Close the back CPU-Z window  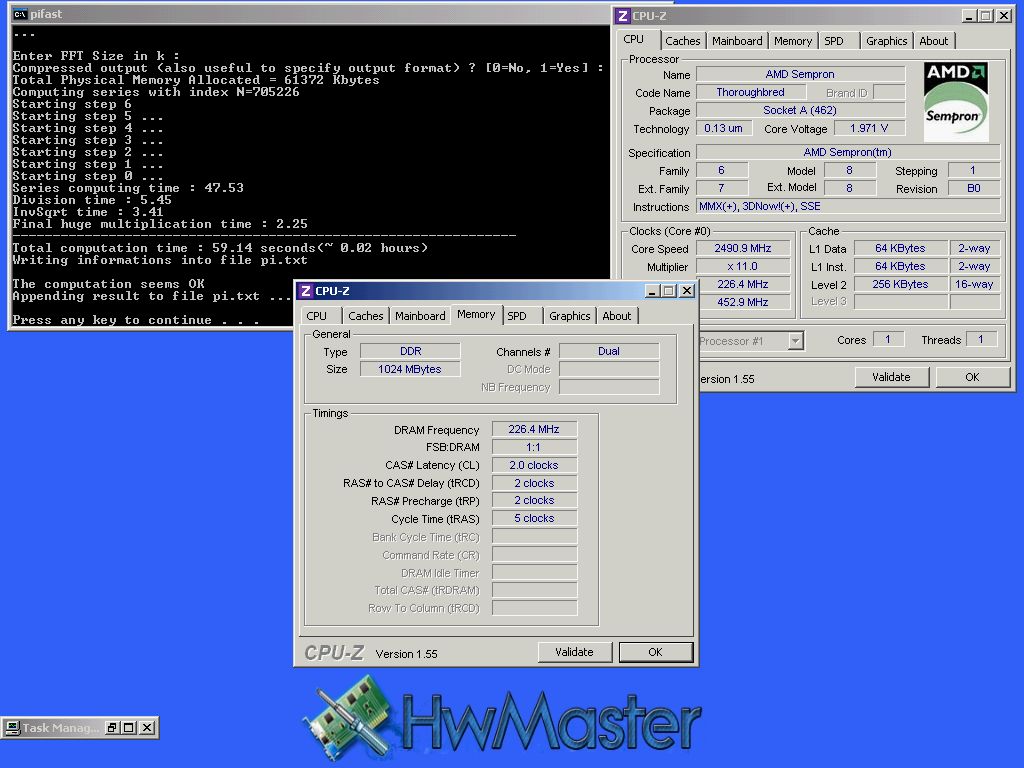(x=1004, y=16)
